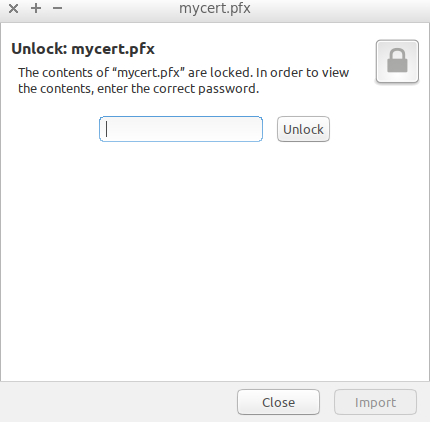The image size is (430, 422).
Task: Click the locked contents description text
Action: tap(183, 80)
